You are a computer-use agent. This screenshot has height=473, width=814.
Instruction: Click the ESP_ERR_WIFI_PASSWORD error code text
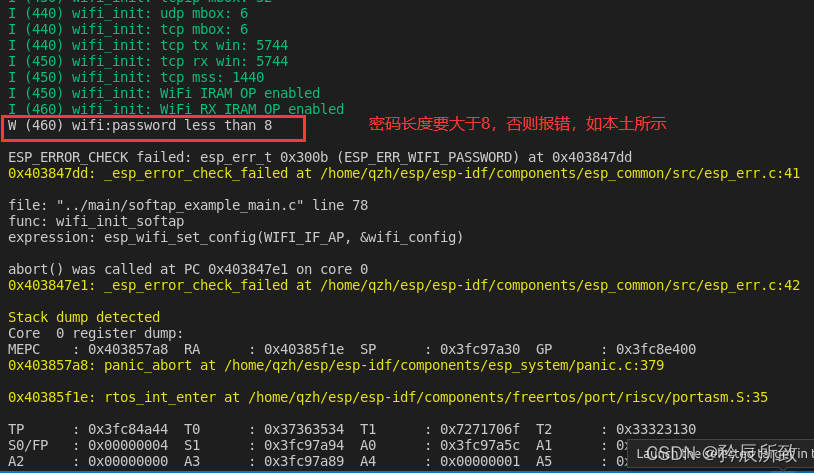pyautogui.click(x=430, y=157)
